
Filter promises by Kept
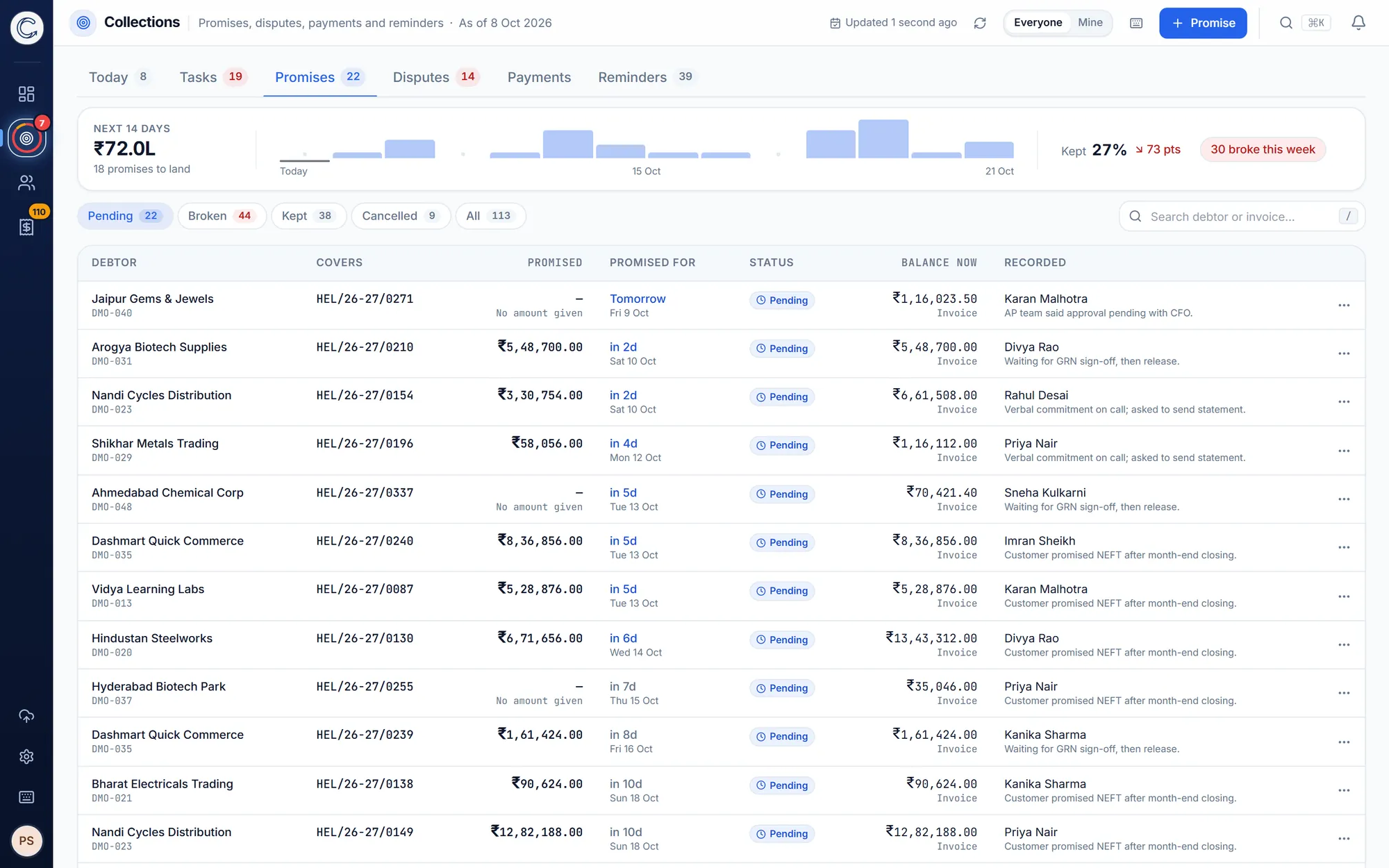point(308,216)
